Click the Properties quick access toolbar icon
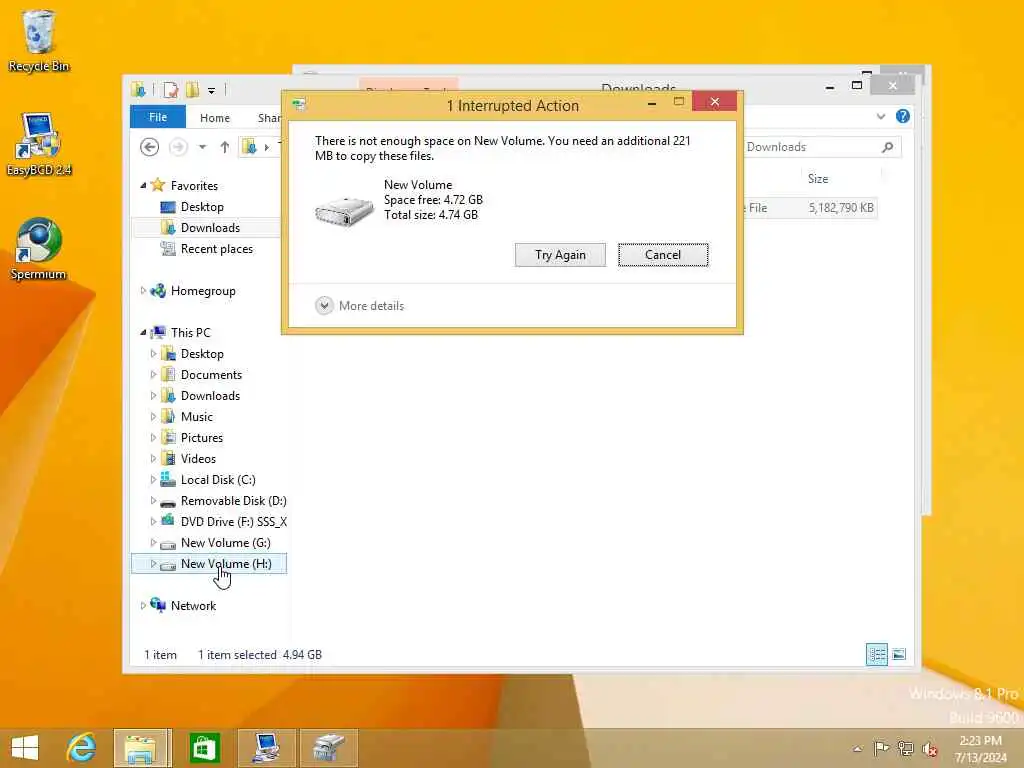 click(x=170, y=89)
